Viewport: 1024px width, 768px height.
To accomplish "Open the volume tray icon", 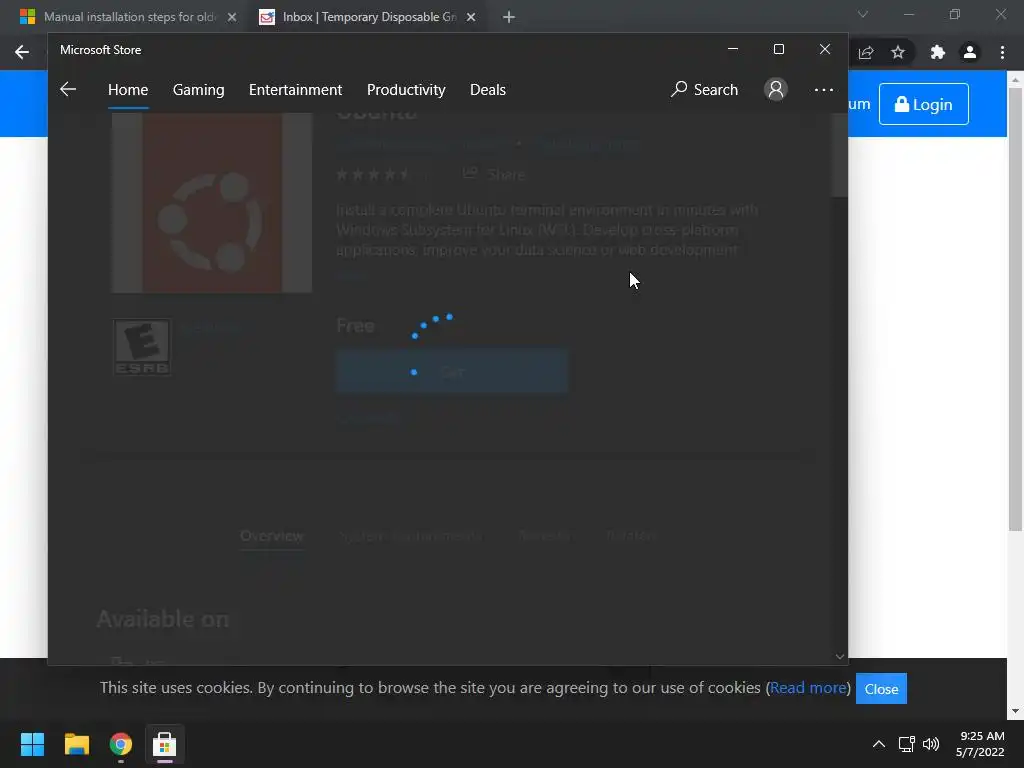I will point(931,744).
